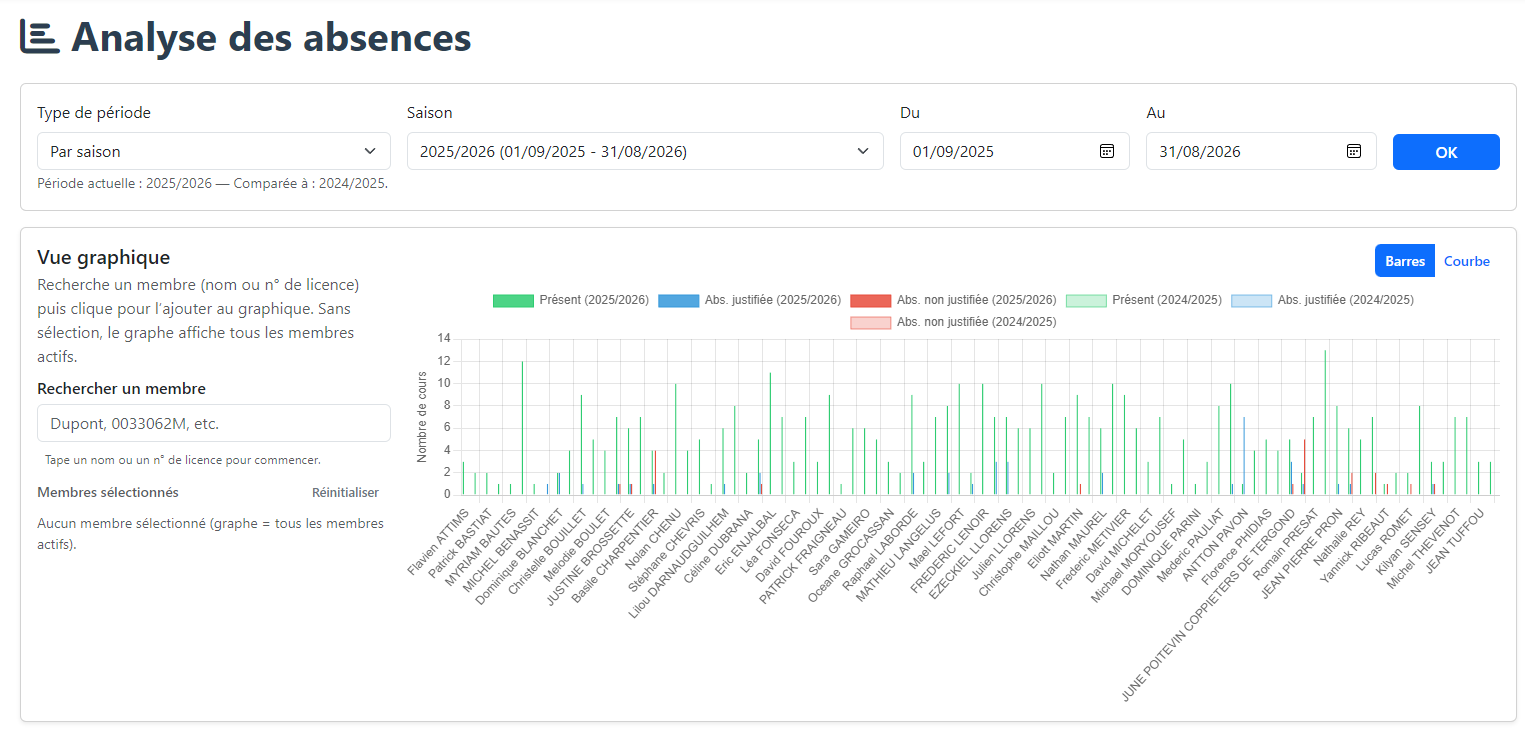Open the calendar picker in the Au field
1525x729 pixels.
tap(1353, 151)
